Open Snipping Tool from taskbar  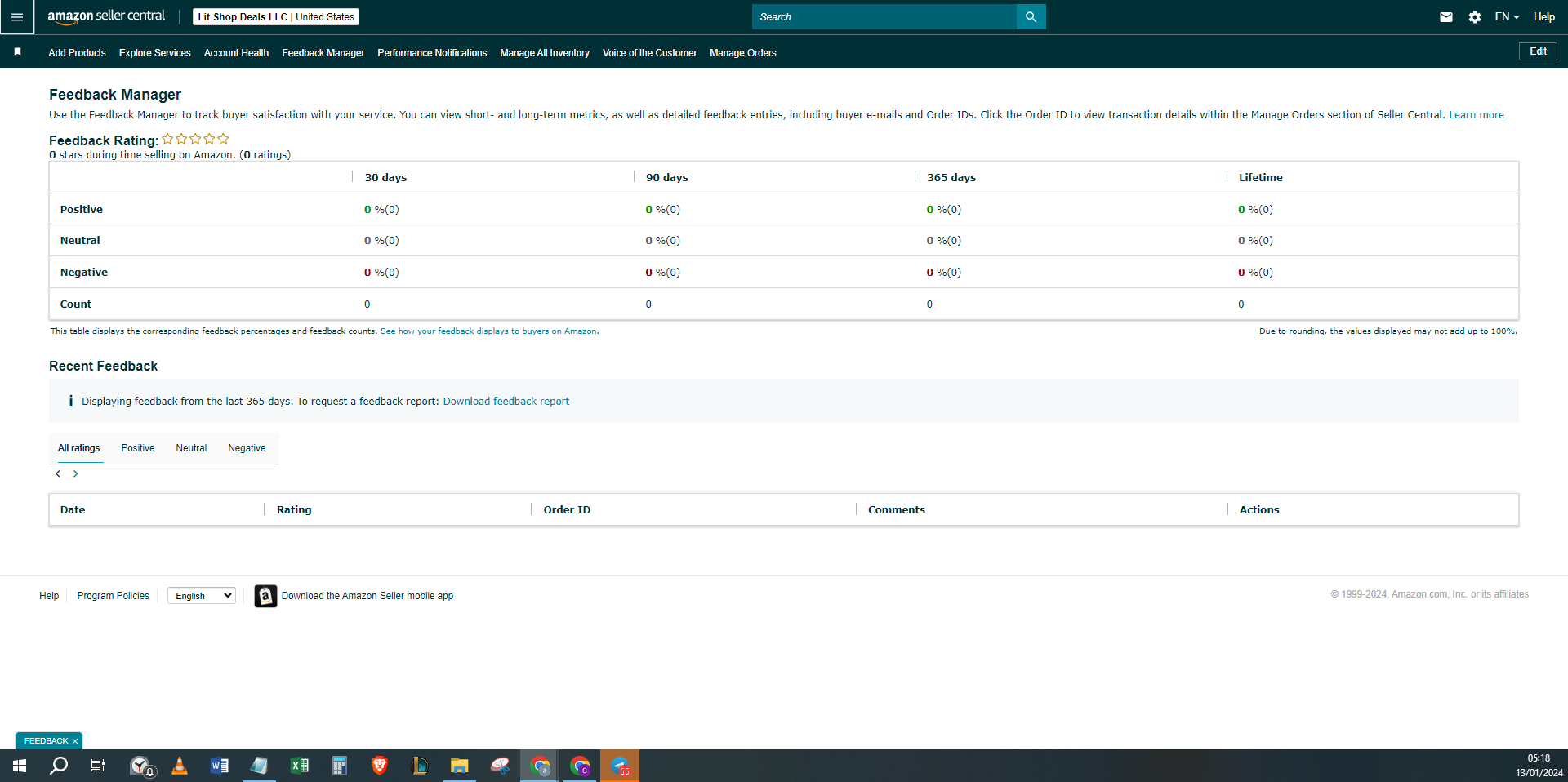(500, 766)
